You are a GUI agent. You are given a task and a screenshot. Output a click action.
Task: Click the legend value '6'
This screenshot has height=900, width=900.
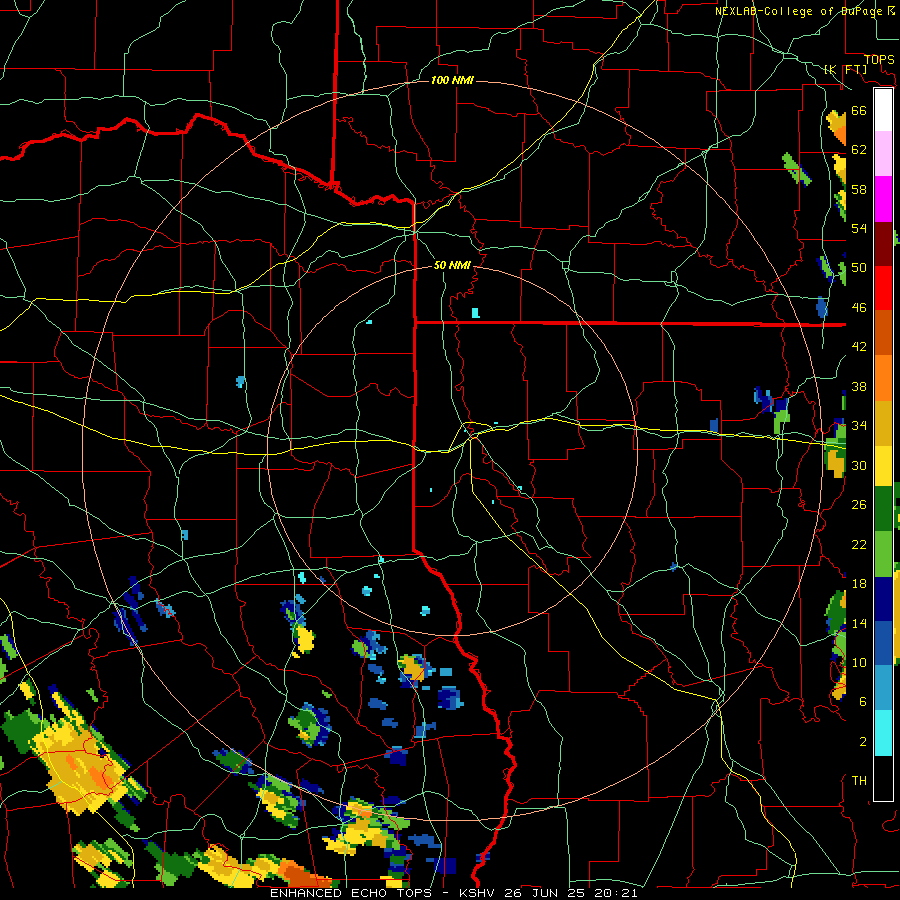tap(863, 702)
